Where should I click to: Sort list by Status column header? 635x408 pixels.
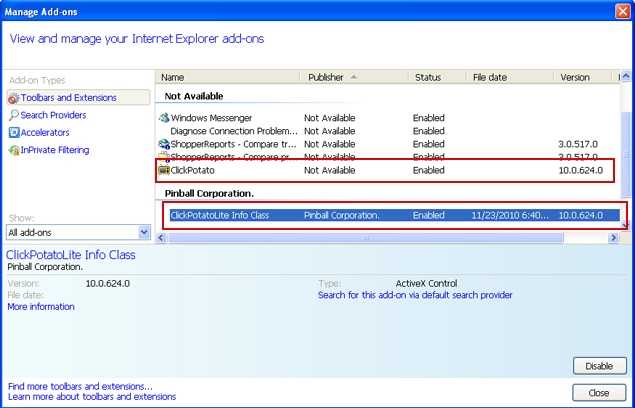pos(437,77)
